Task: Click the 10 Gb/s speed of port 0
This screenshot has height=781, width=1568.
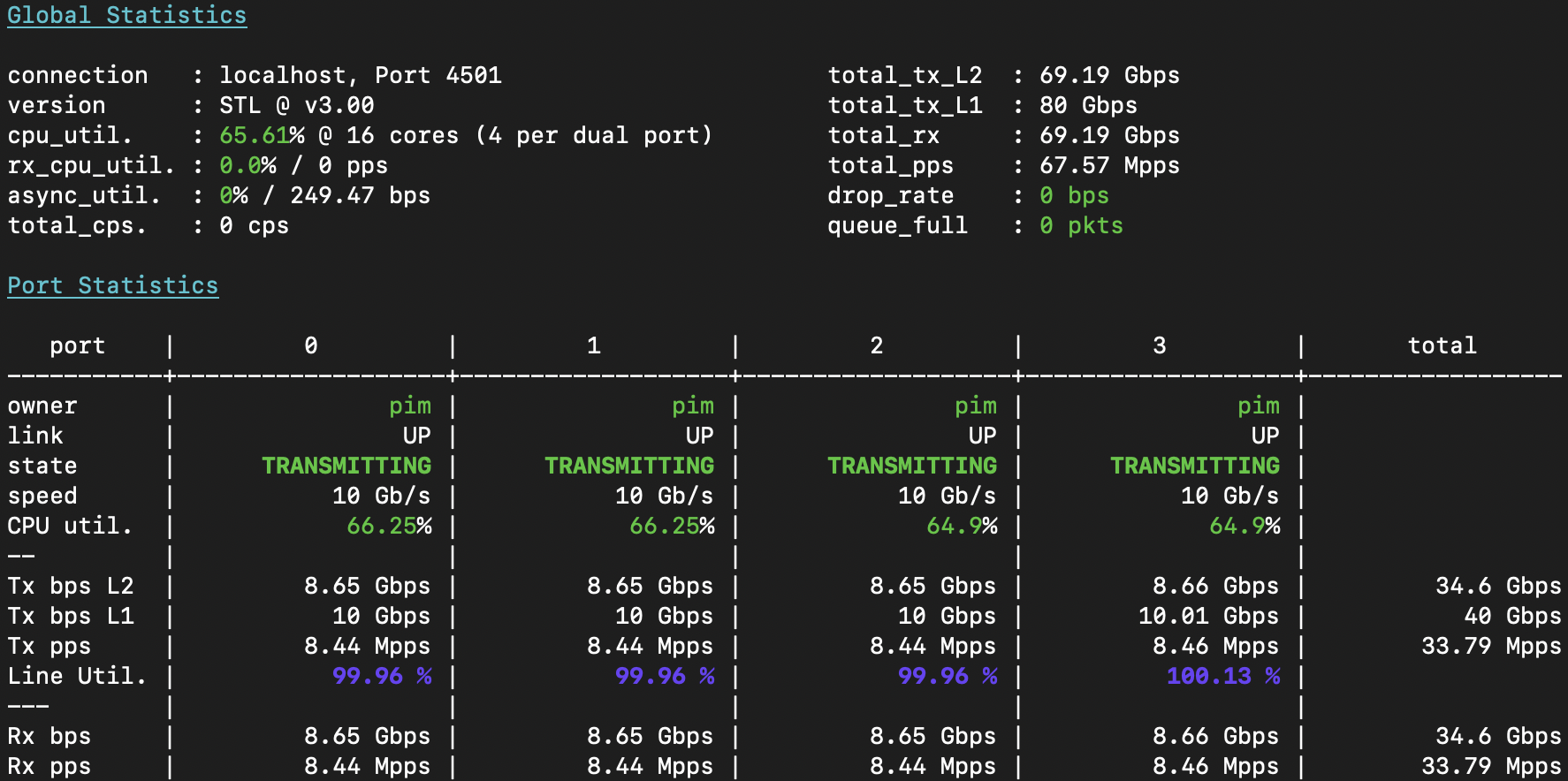Action: (381, 497)
